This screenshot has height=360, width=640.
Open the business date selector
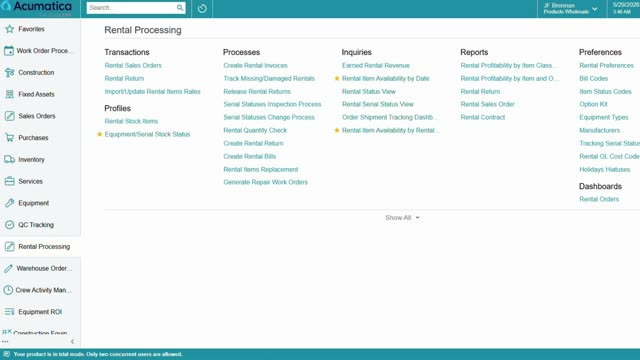[625, 9]
